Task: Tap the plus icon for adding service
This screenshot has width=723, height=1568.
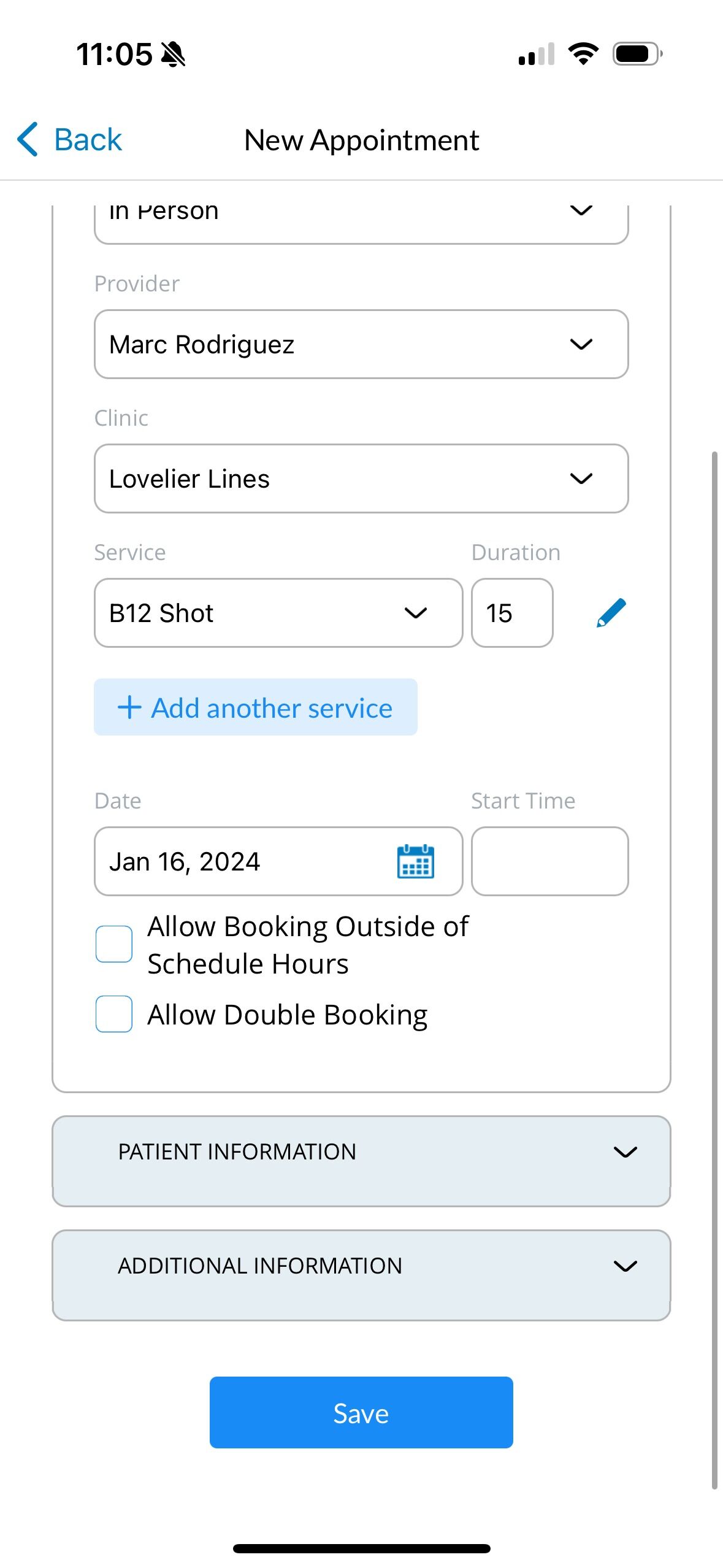Action: [x=129, y=707]
